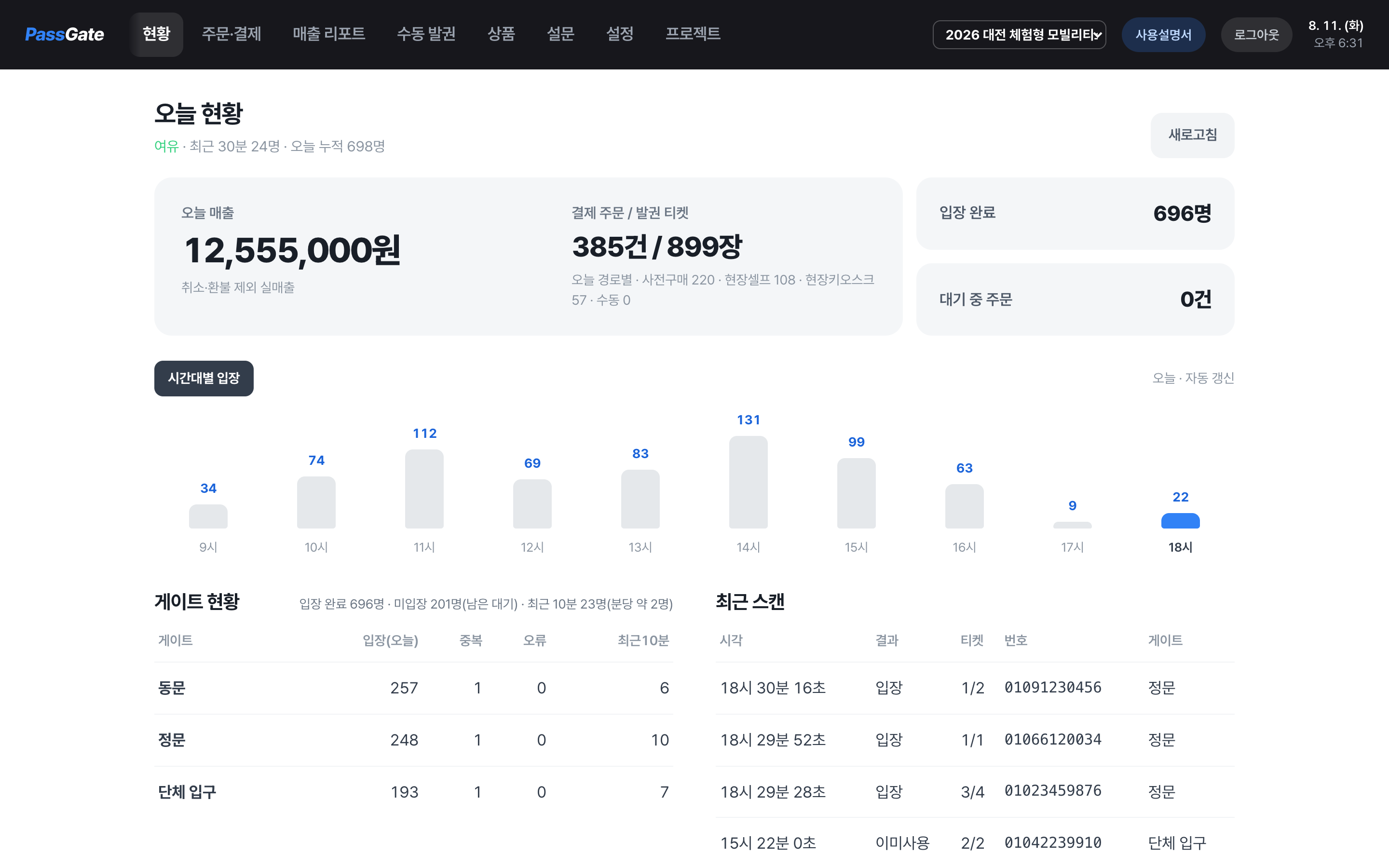Screen dimensions: 1389x868
Task: Click the 16시 bar showing 63
Action: pos(964,506)
